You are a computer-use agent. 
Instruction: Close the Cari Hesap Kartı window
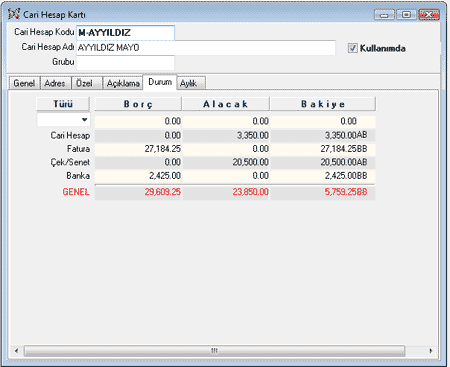click(x=429, y=15)
